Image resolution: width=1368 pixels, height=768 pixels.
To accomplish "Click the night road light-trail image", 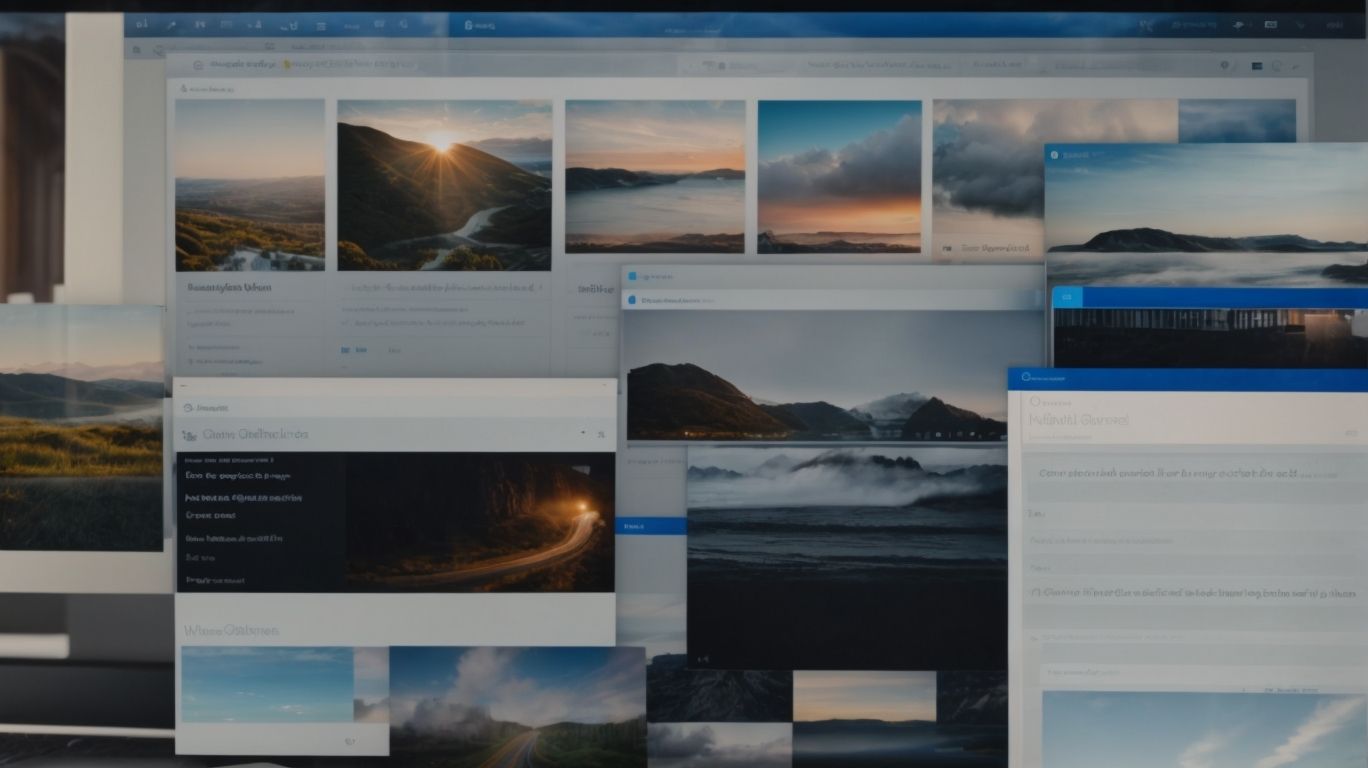I will click(x=481, y=522).
